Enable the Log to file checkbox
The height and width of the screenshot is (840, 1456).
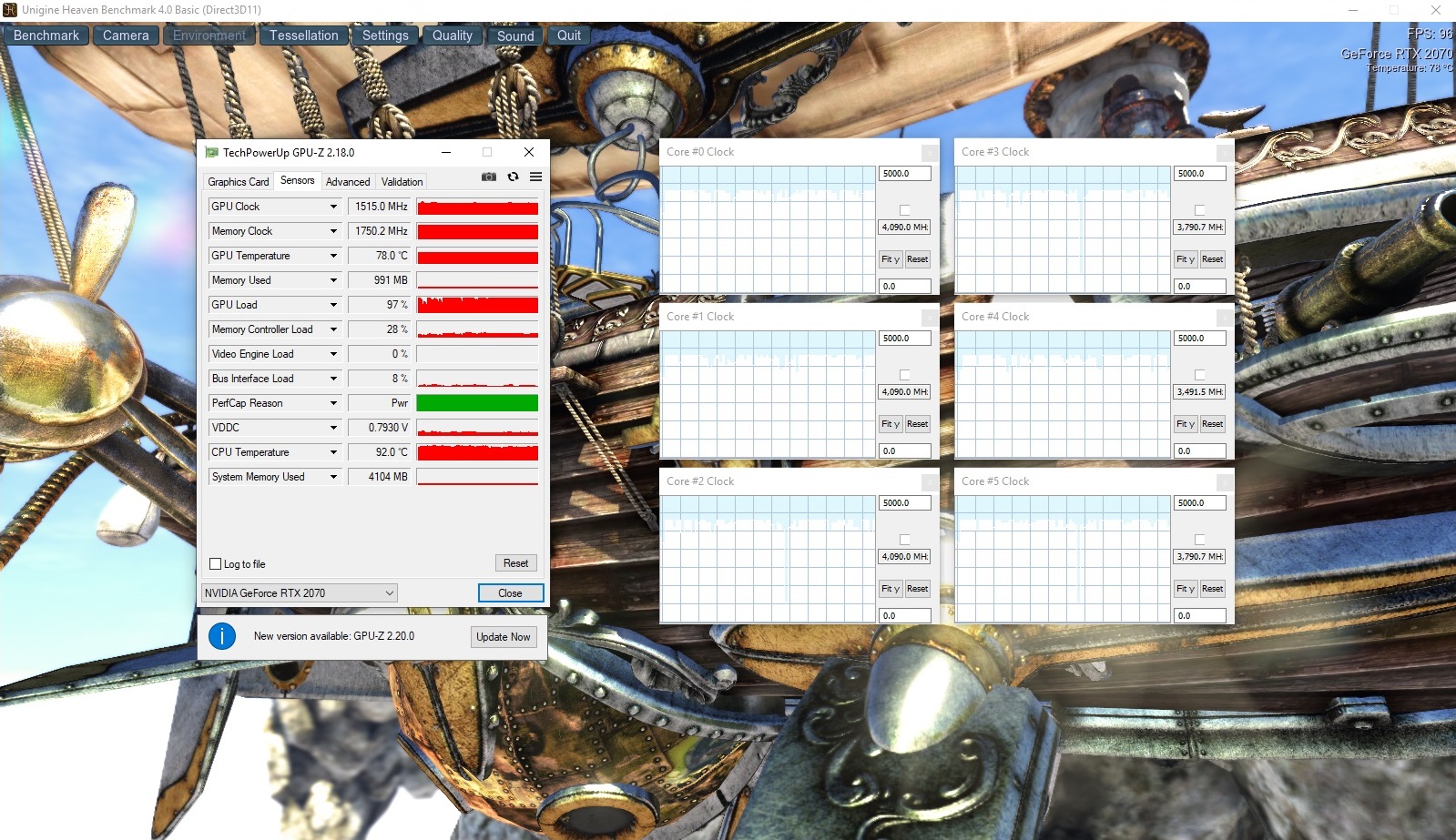(216, 563)
